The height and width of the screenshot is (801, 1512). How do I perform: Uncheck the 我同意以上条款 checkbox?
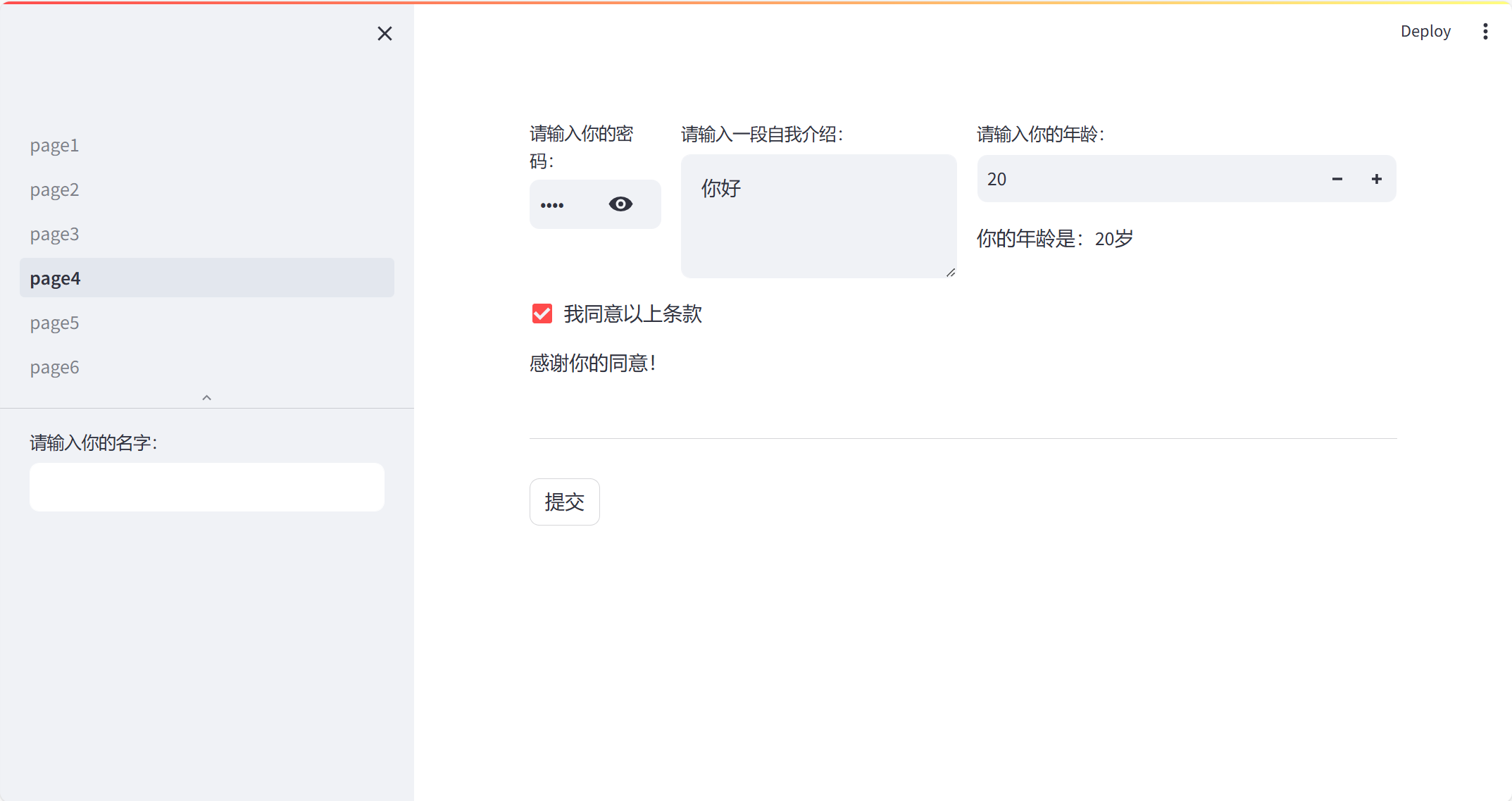point(542,313)
